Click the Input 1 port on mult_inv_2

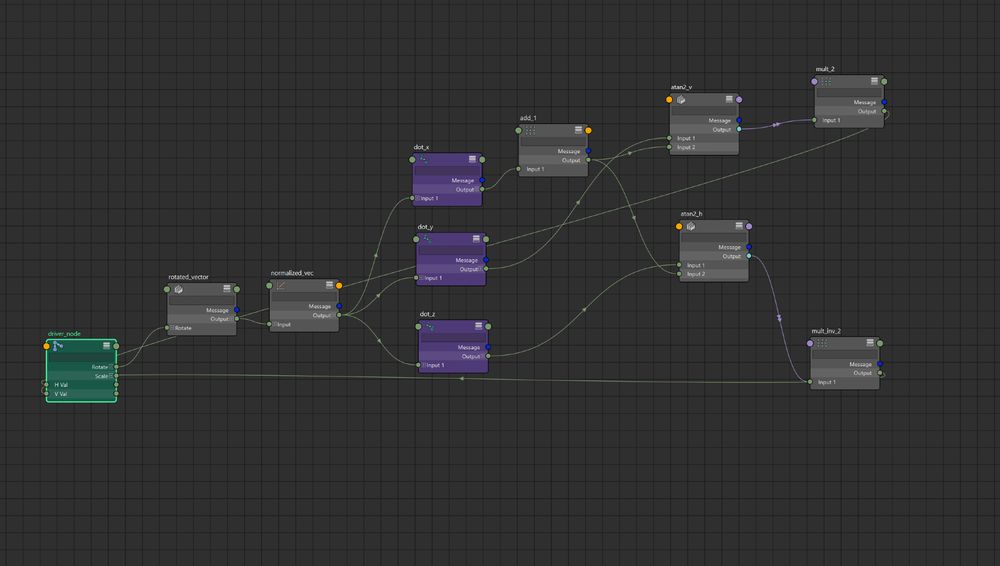click(810, 382)
